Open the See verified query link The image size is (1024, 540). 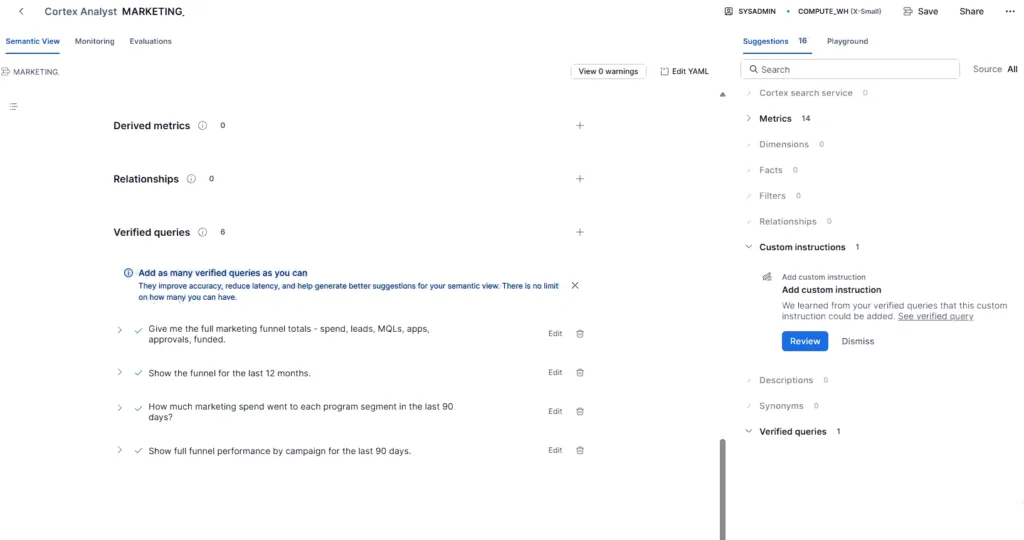coord(935,316)
